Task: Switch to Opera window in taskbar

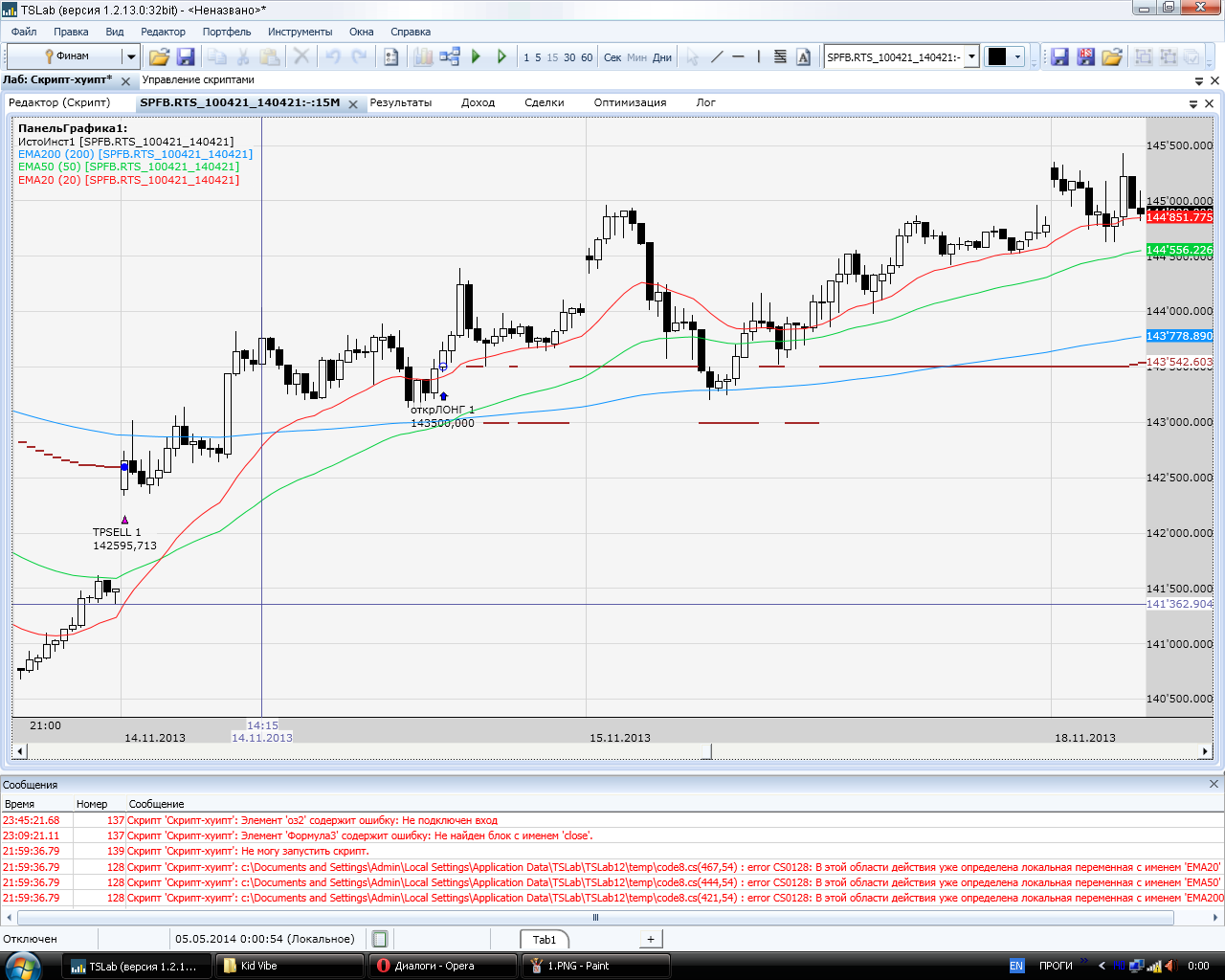Action: pos(442,966)
